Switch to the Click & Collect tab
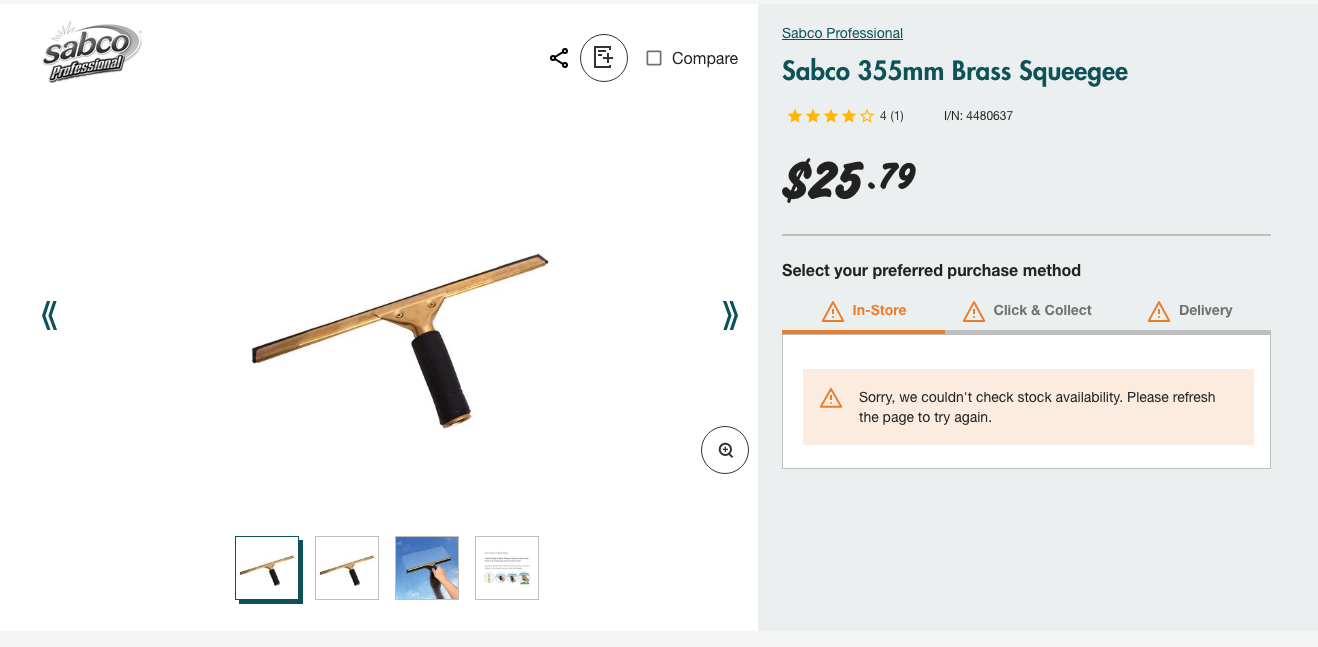1318x647 pixels. point(1040,310)
